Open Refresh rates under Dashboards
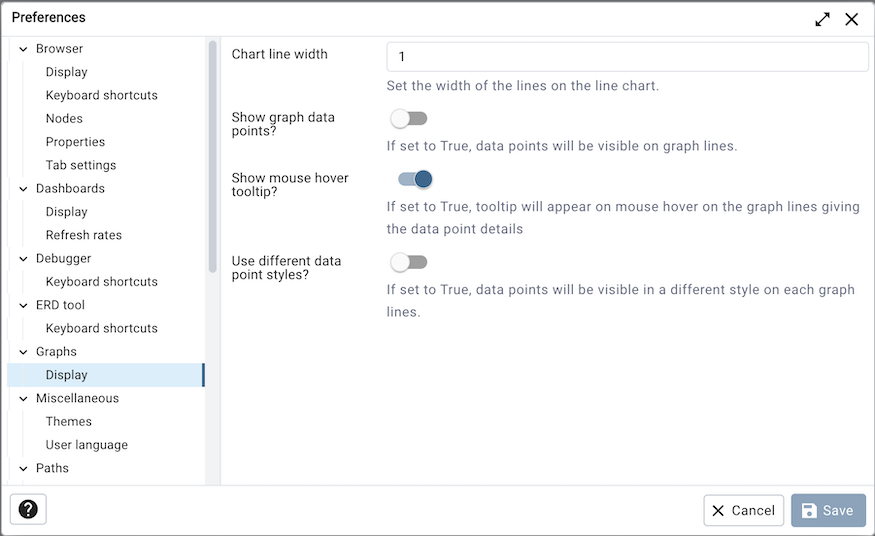This screenshot has height=536, width=875. [x=84, y=235]
